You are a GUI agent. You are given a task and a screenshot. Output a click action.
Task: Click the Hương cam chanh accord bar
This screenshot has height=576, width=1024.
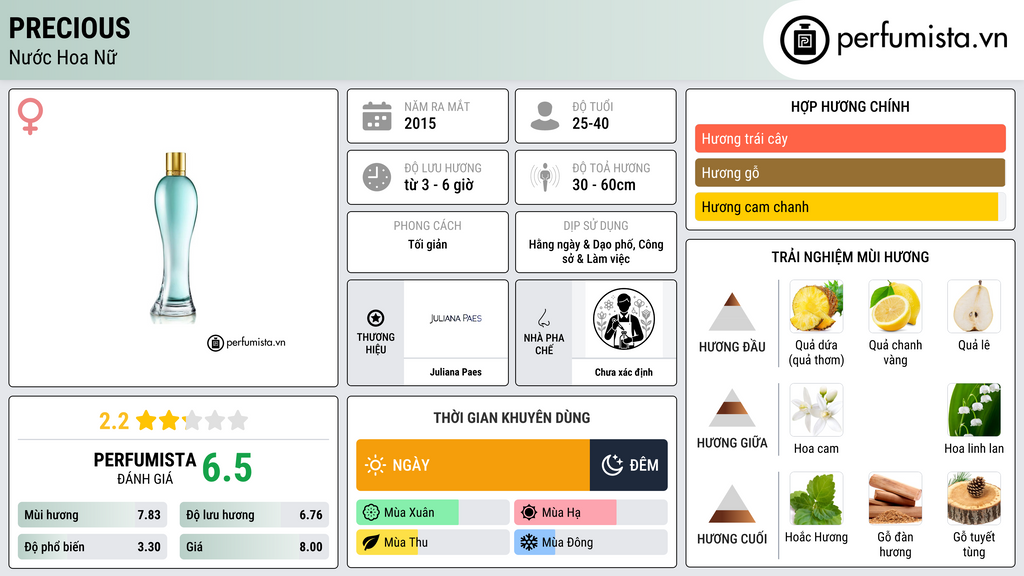(x=850, y=206)
